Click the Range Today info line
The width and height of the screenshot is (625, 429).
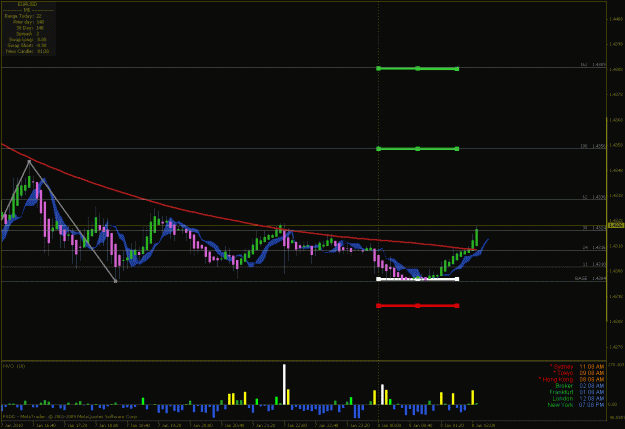click(24, 16)
